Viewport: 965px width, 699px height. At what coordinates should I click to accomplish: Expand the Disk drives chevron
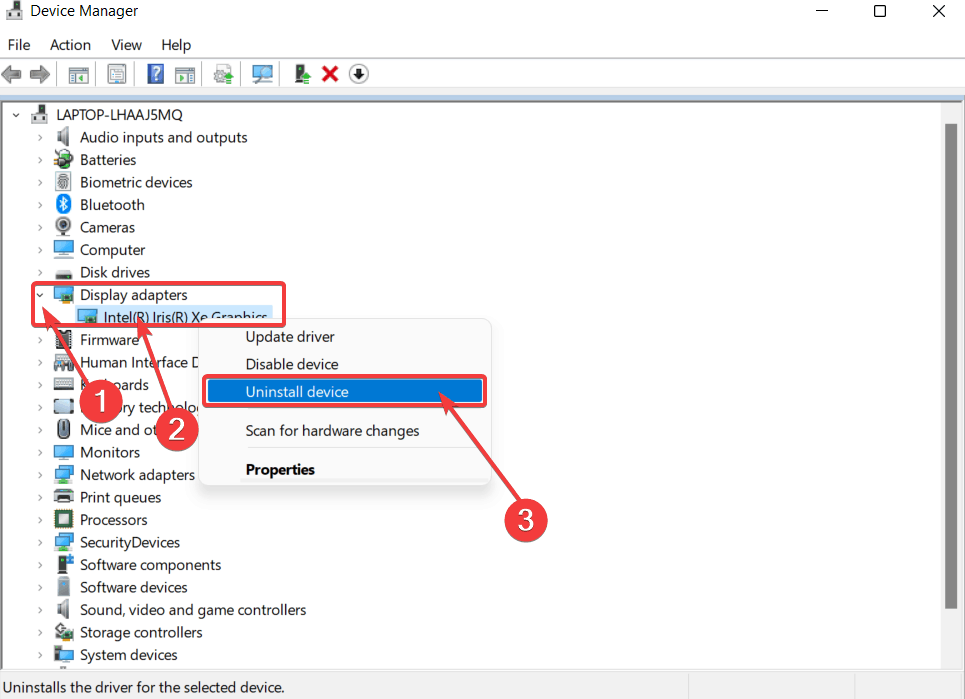[x=40, y=273]
